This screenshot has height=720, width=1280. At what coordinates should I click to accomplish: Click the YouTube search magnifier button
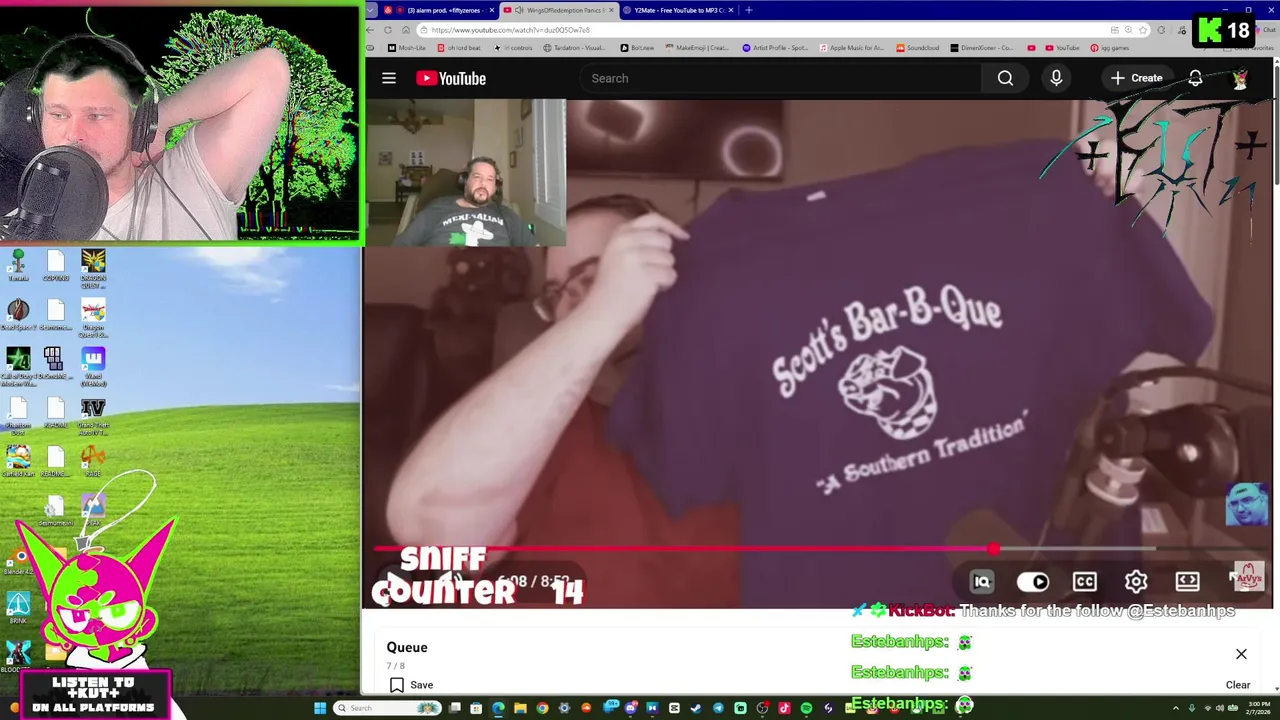[1005, 78]
